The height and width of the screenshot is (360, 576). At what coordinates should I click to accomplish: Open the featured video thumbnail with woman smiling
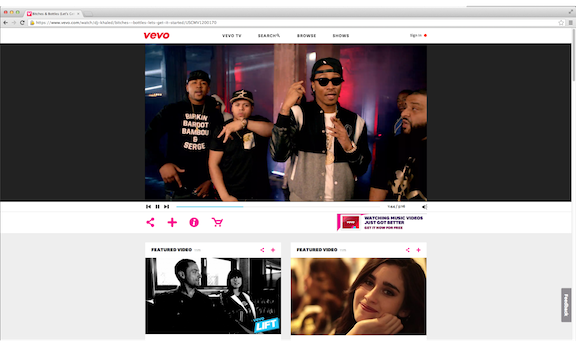(359, 296)
